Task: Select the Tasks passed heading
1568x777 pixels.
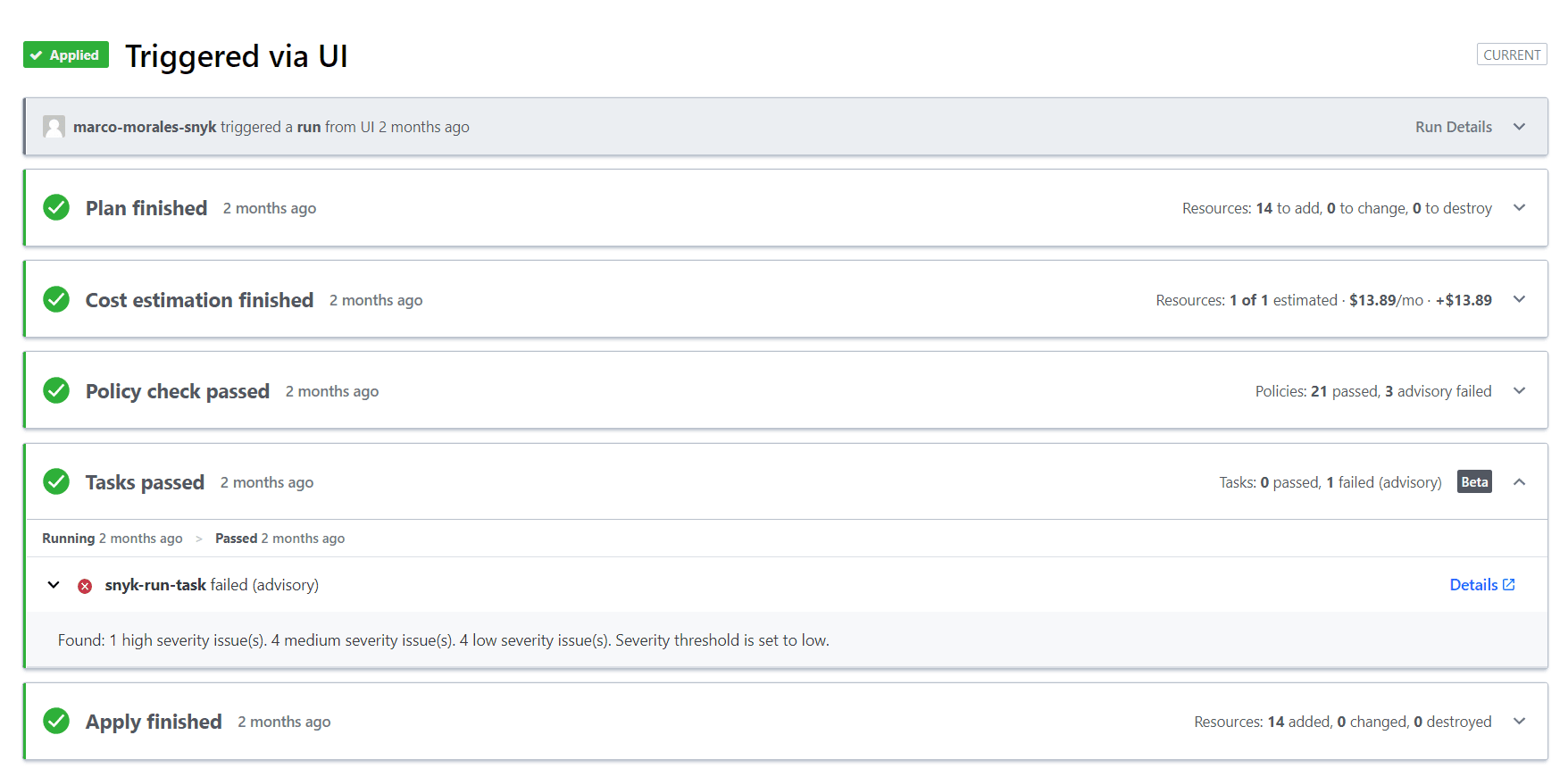Action: coord(145,482)
